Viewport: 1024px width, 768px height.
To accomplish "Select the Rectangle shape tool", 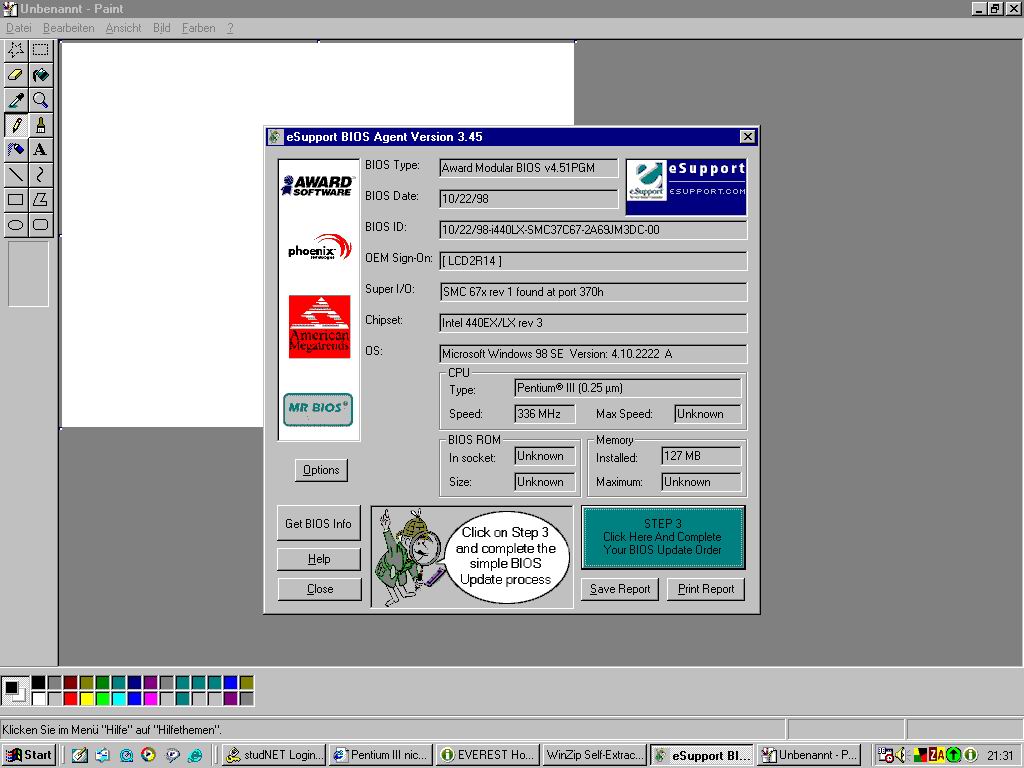I will click(16, 199).
